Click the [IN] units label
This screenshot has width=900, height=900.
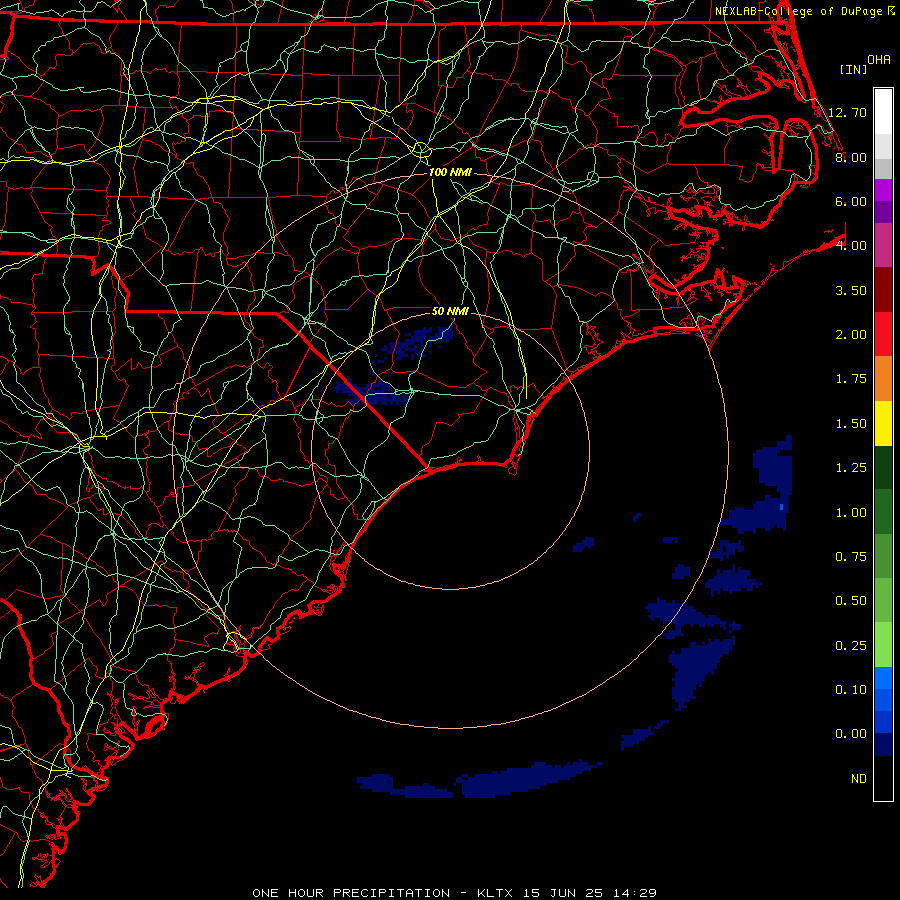click(x=853, y=69)
